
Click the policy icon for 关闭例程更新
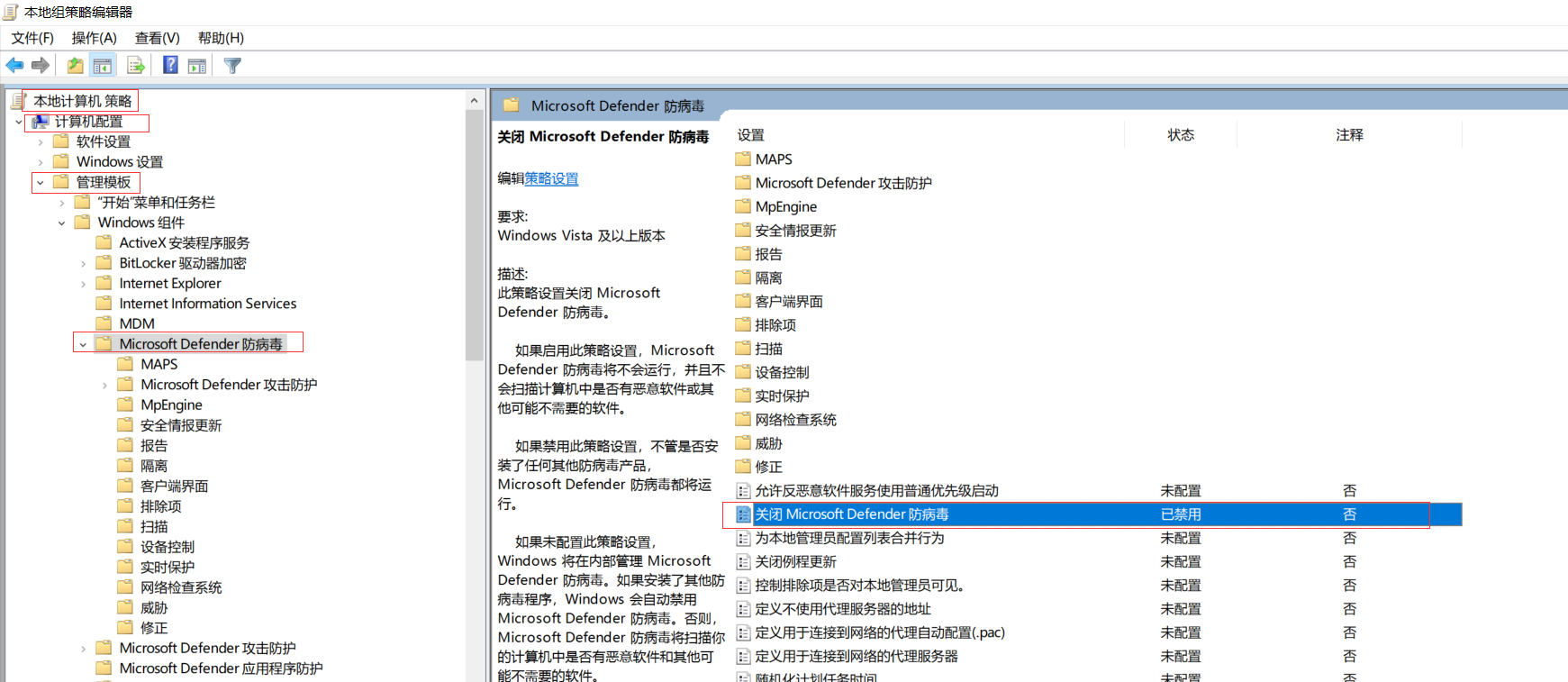click(x=744, y=561)
